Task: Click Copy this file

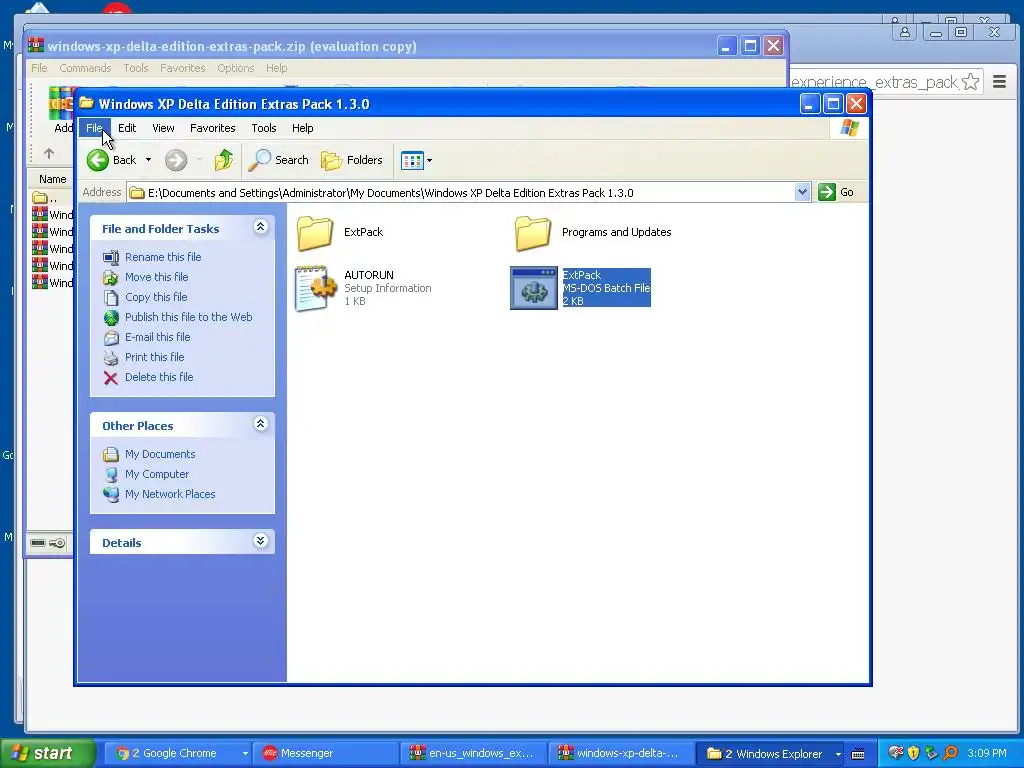Action: click(156, 297)
